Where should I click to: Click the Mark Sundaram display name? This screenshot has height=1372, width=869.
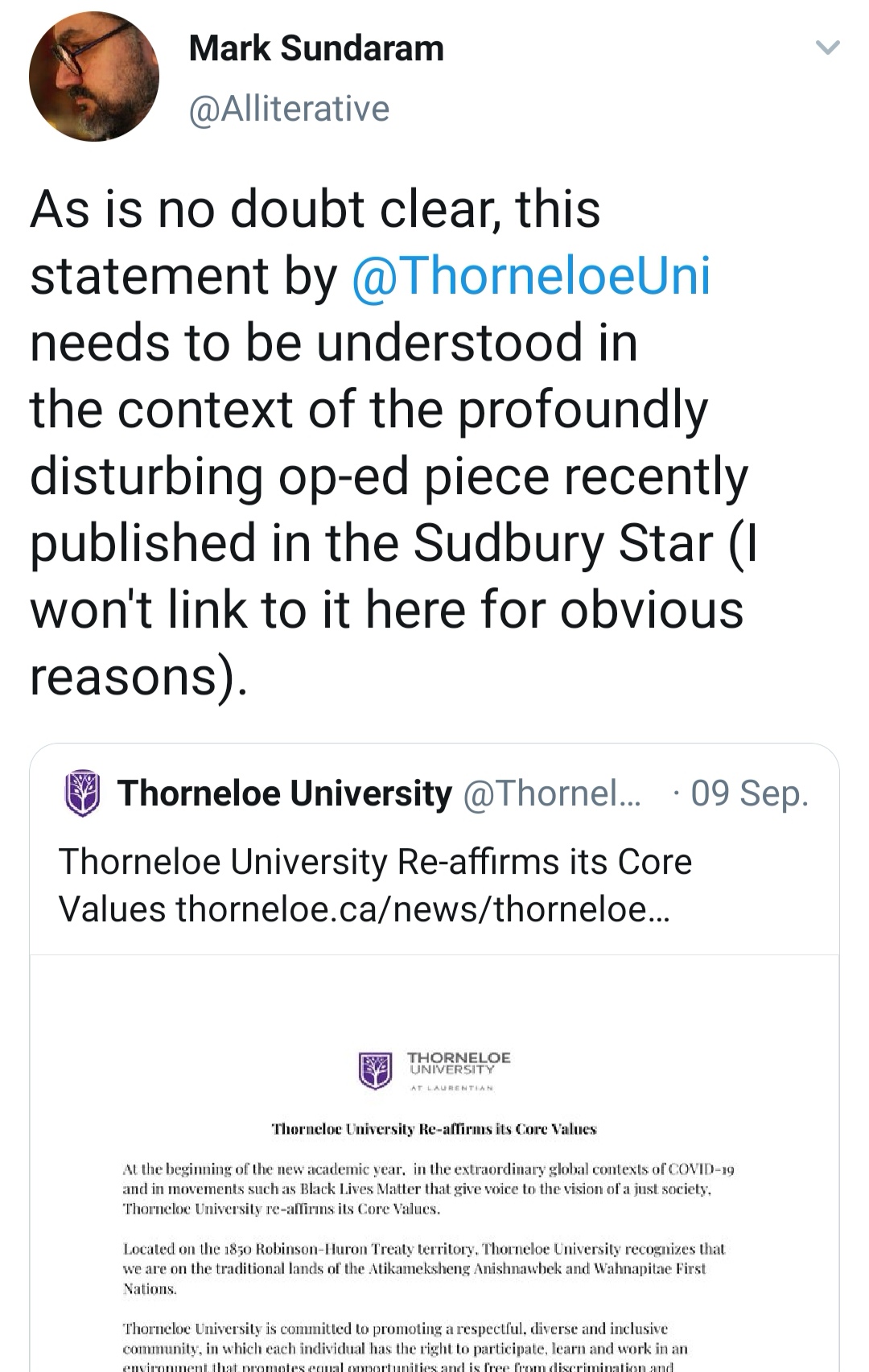coord(315,48)
